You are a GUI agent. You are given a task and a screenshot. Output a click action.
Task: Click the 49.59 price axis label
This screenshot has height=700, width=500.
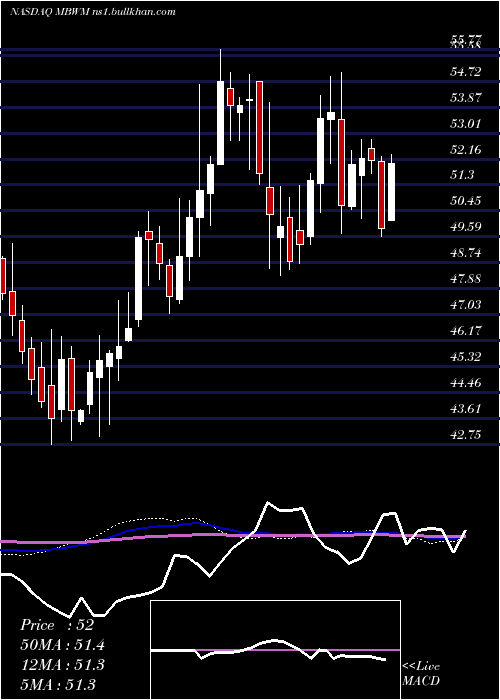[466, 227]
